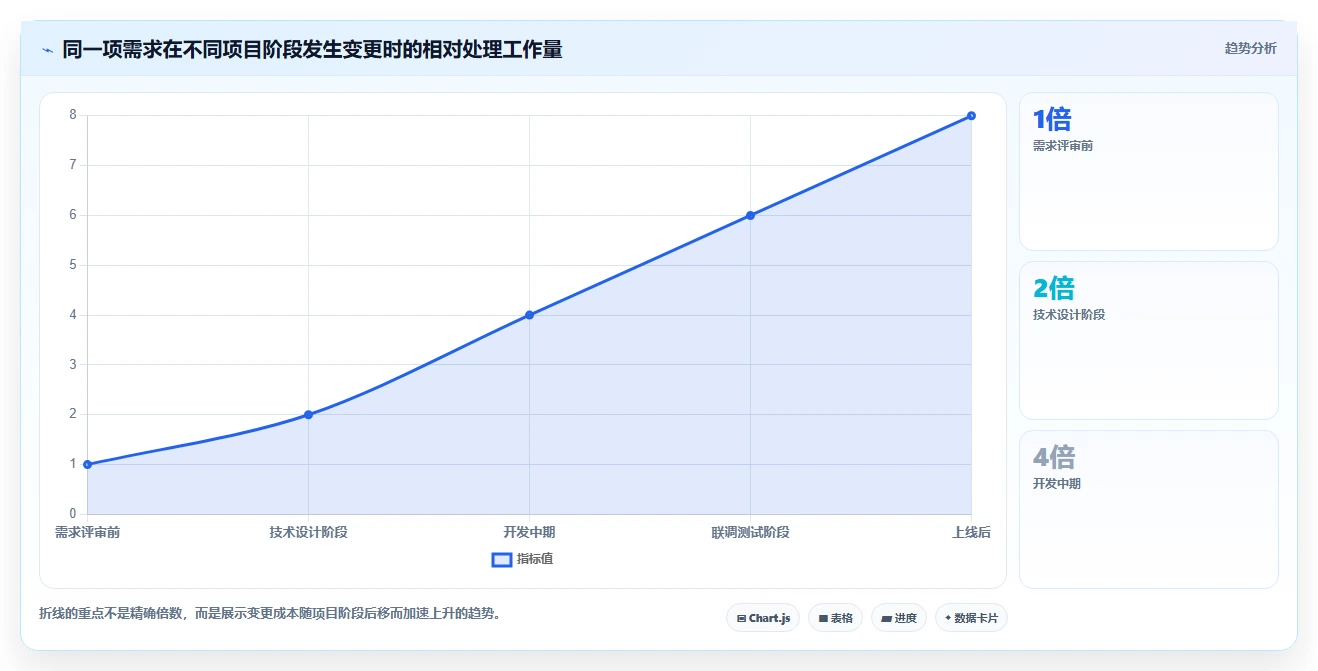Select the 进度 tag
1318x671 pixels.
coord(899,618)
